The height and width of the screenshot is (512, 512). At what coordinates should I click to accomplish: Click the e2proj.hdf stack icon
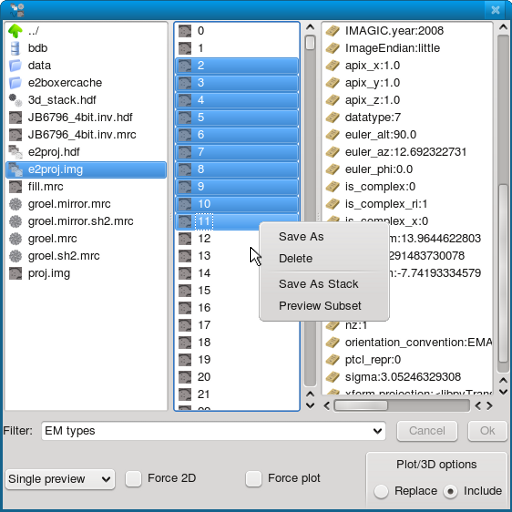click(x=15, y=152)
